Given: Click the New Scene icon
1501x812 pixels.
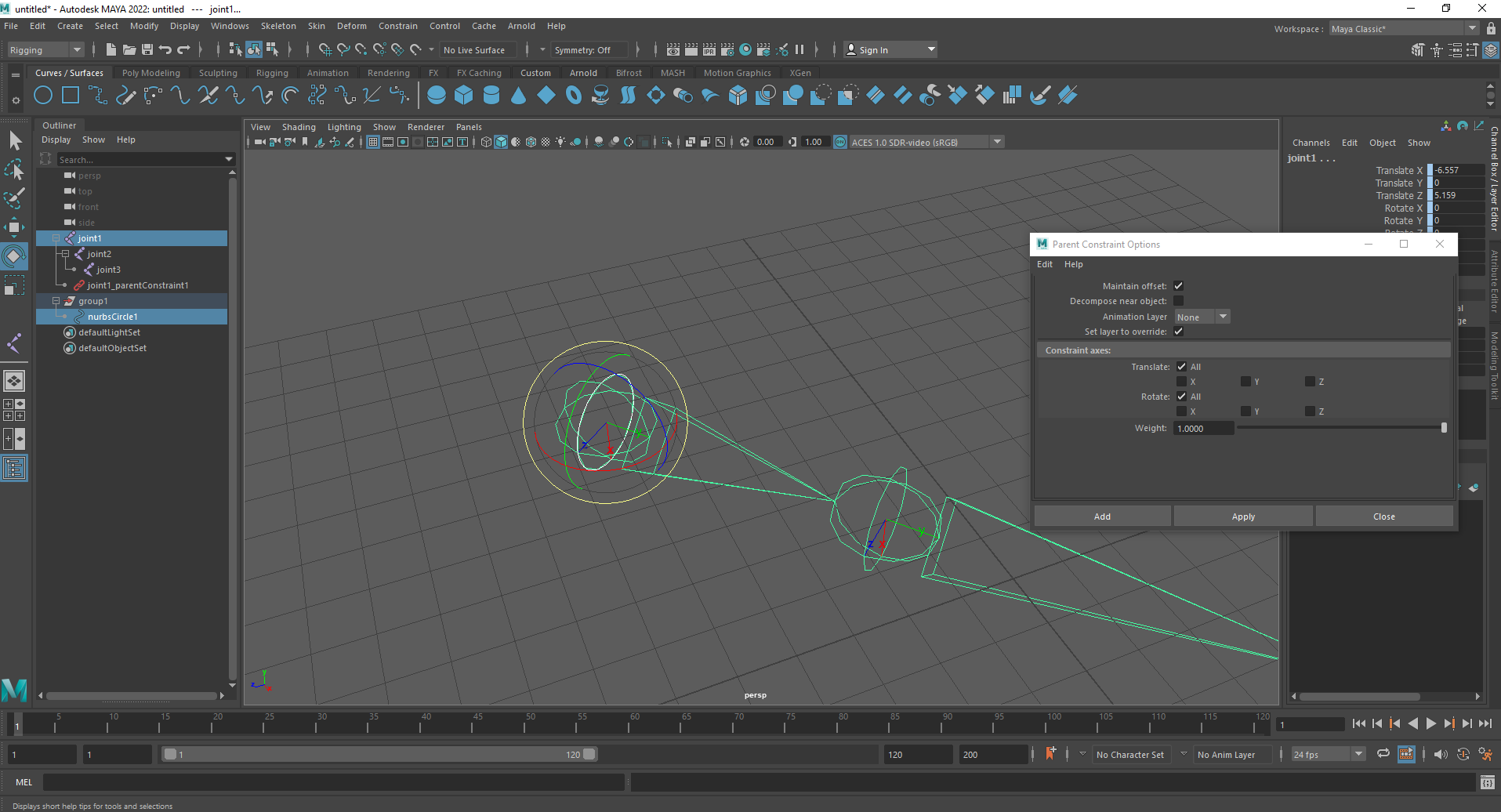Looking at the screenshot, I should (x=111, y=49).
